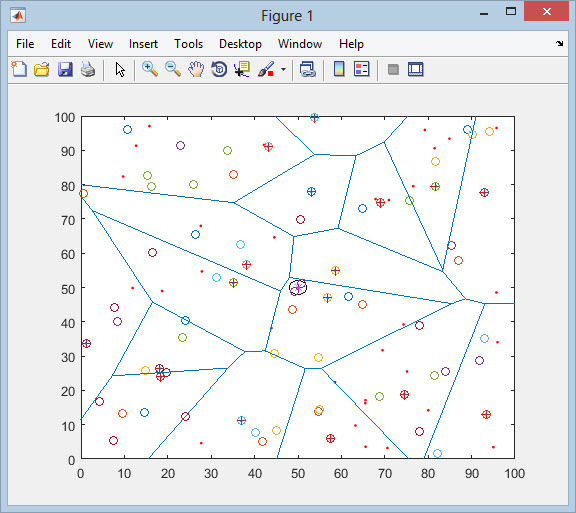Toggle the Edit Plot arrow tool
This screenshot has height=513, width=576.
120,69
